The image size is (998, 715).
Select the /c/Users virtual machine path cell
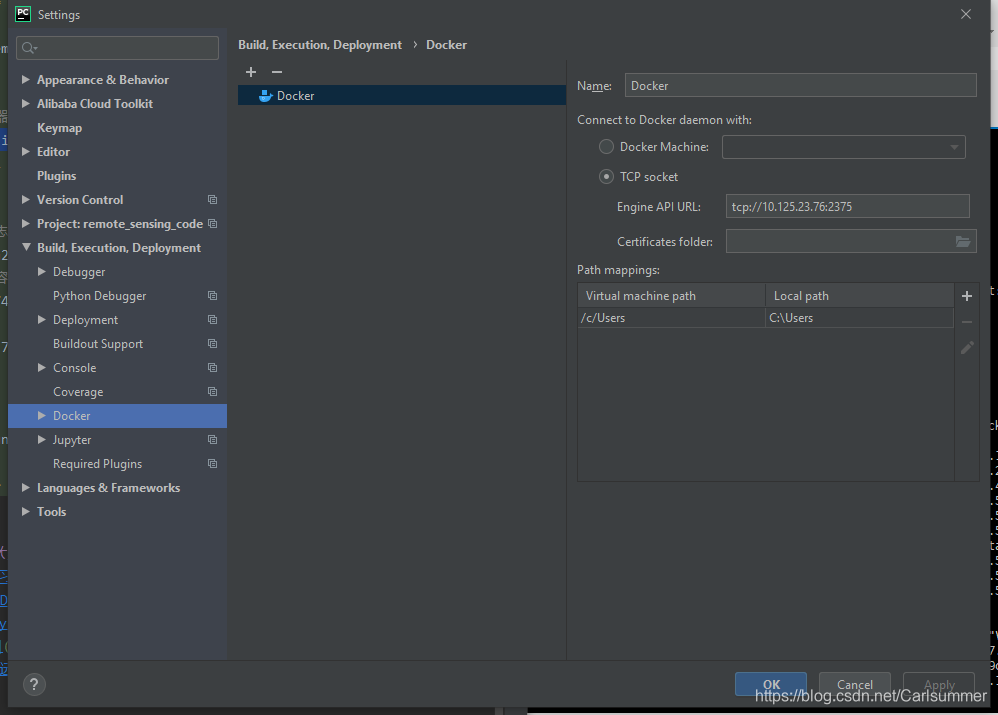tap(671, 318)
